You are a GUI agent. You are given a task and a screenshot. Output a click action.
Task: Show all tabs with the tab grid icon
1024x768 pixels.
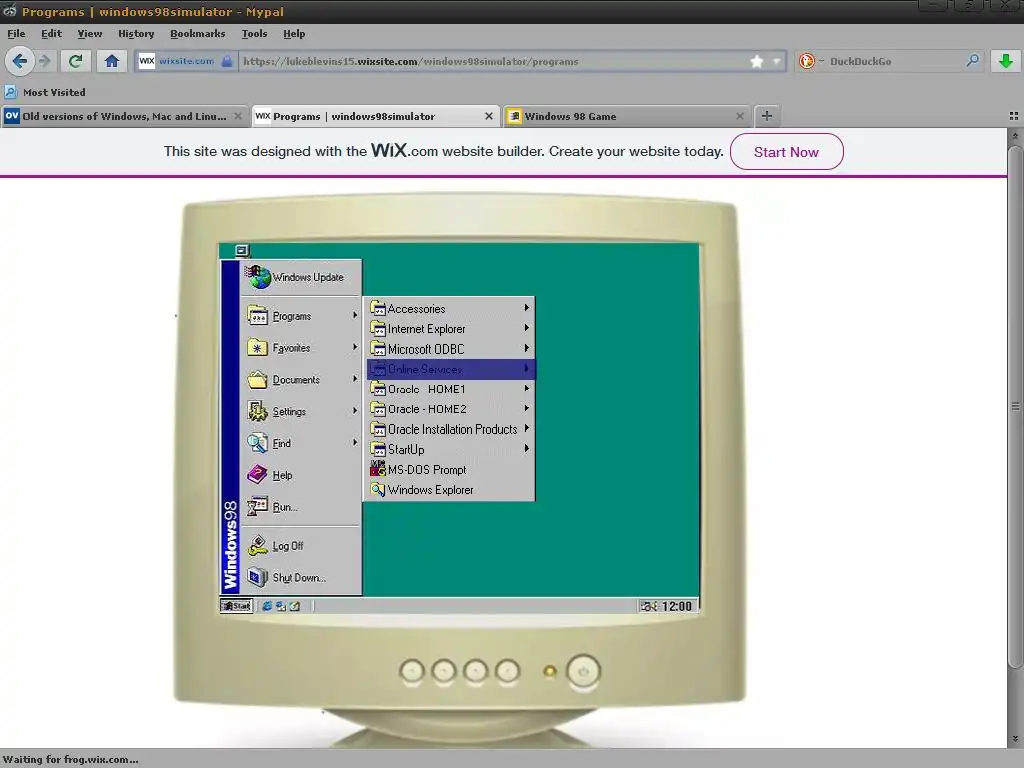click(x=1014, y=116)
